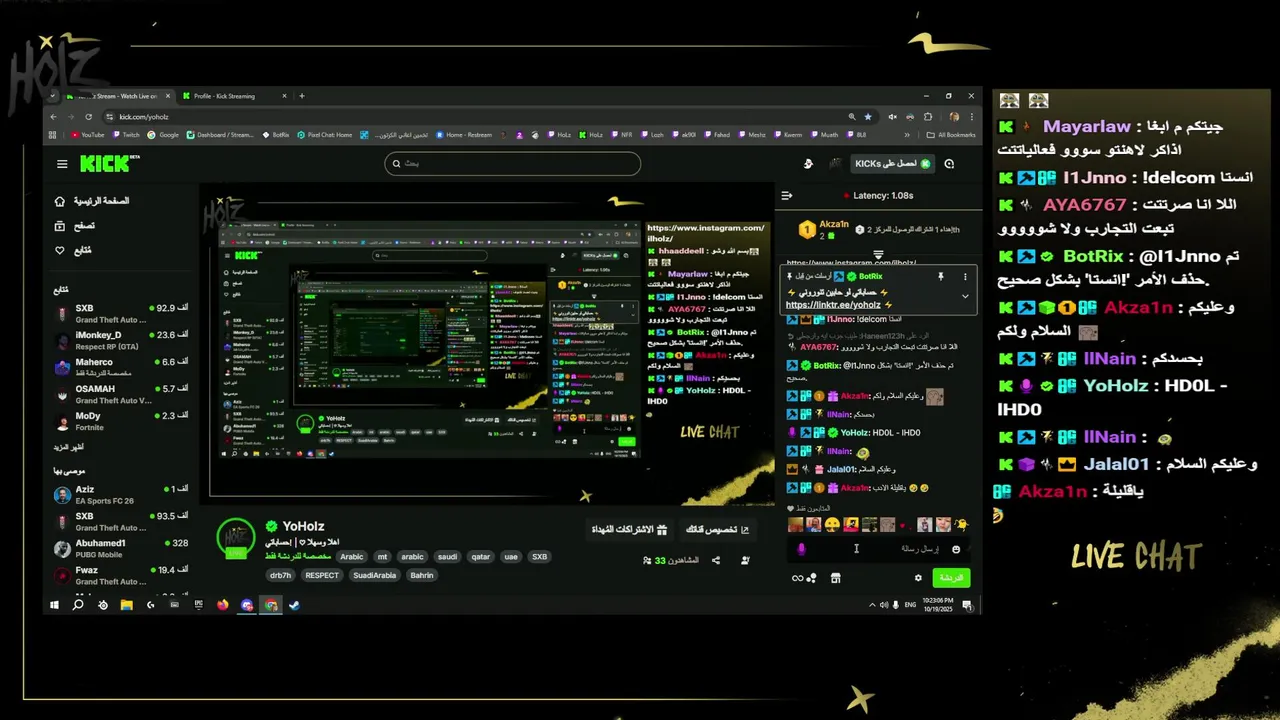Open SXB channel under following list
The image size is (1280, 720).
(121, 314)
